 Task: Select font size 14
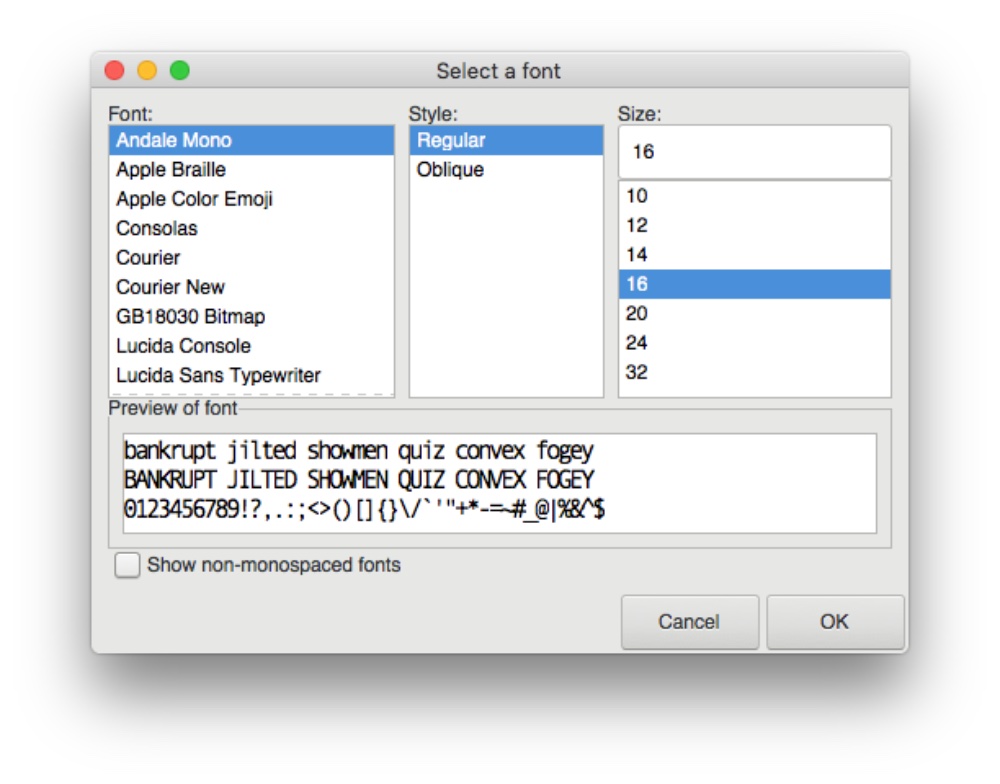click(x=637, y=255)
